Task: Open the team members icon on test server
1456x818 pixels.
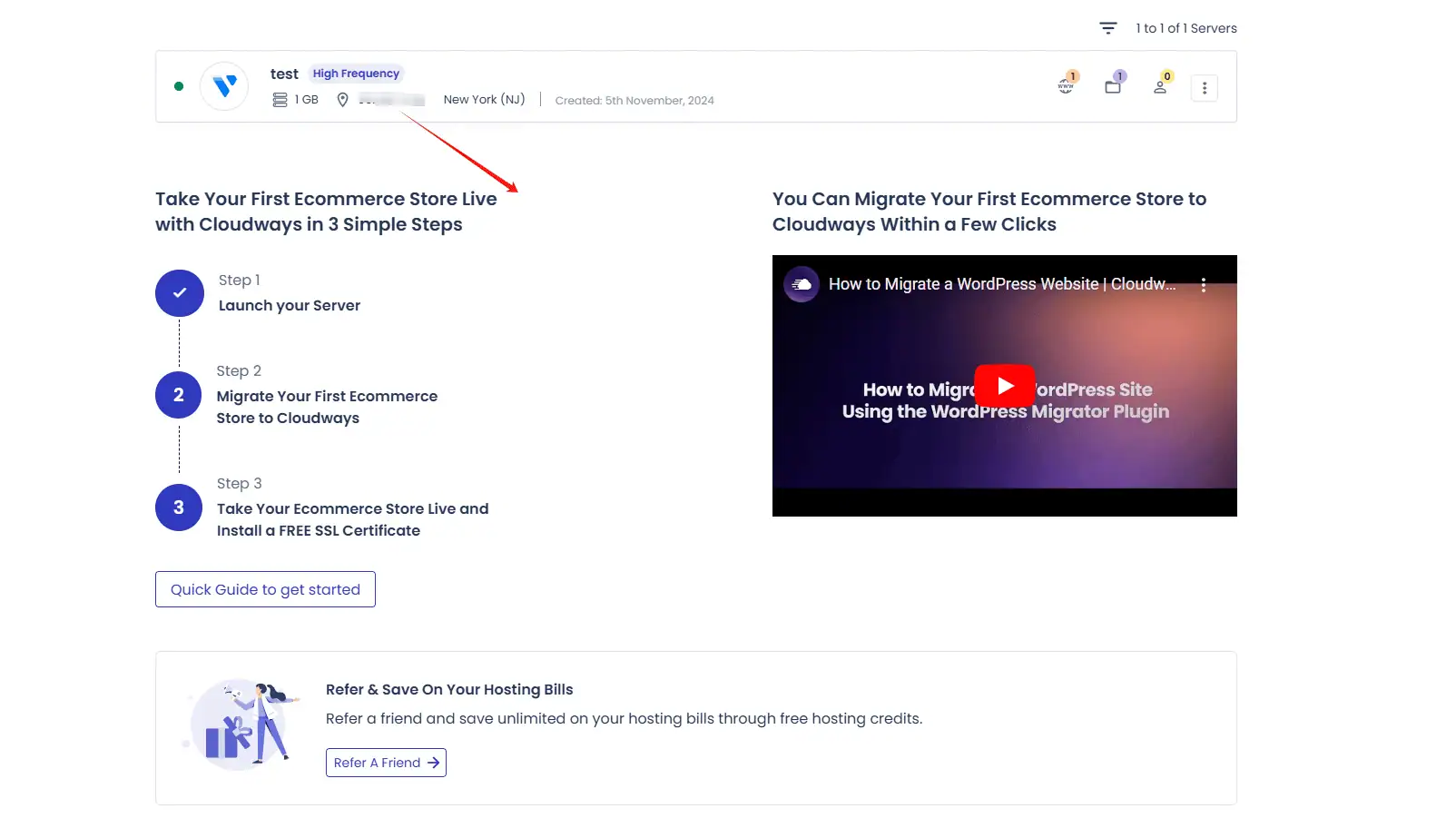Action: coord(1161,85)
